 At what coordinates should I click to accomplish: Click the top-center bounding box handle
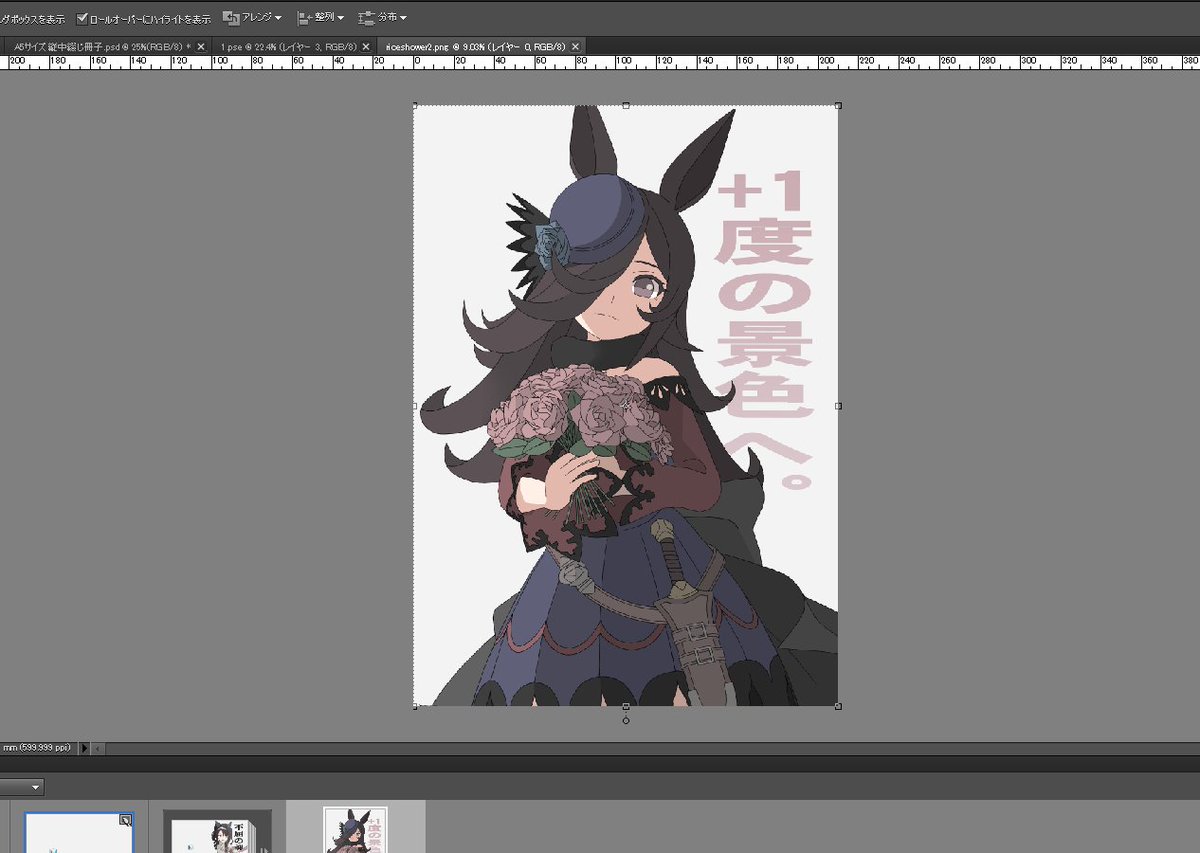click(x=626, y=105)
